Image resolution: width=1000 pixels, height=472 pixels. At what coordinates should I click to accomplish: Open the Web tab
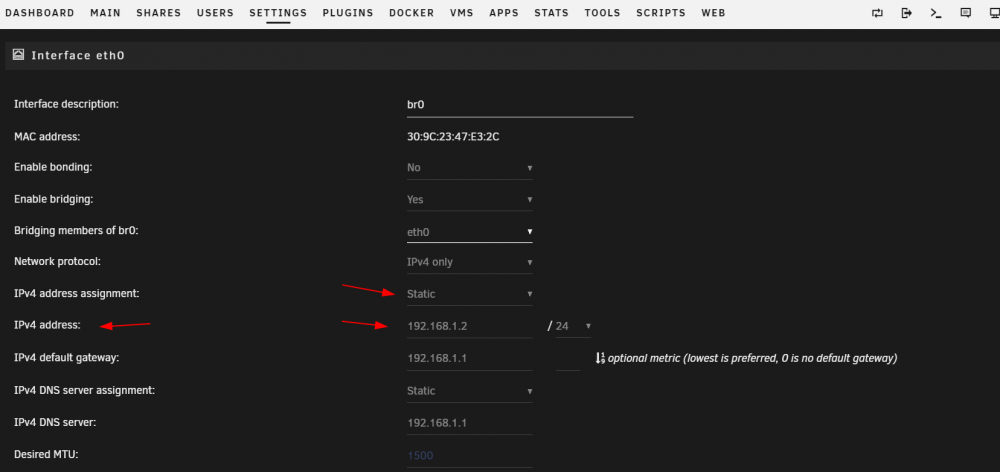[713, 13]
